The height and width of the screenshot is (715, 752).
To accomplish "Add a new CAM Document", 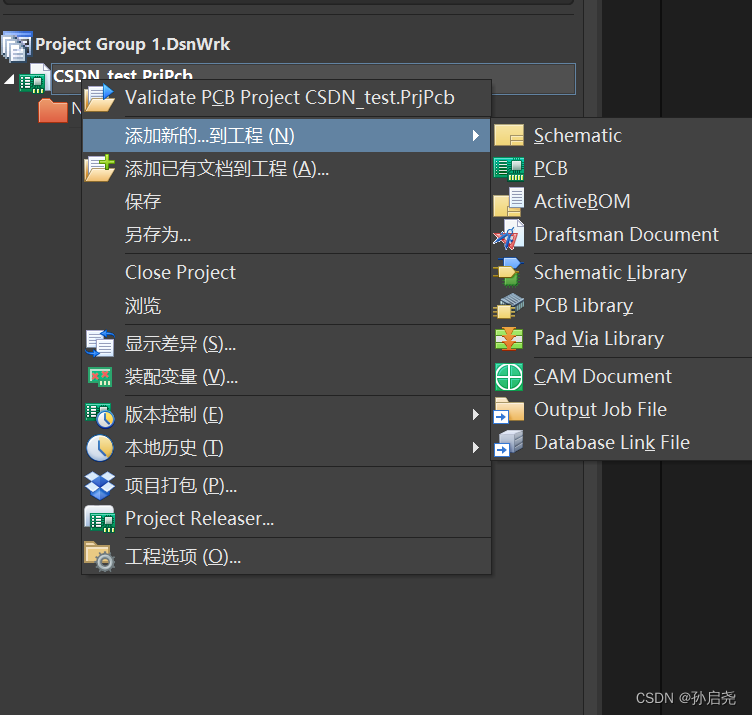I will coord(622,376).
